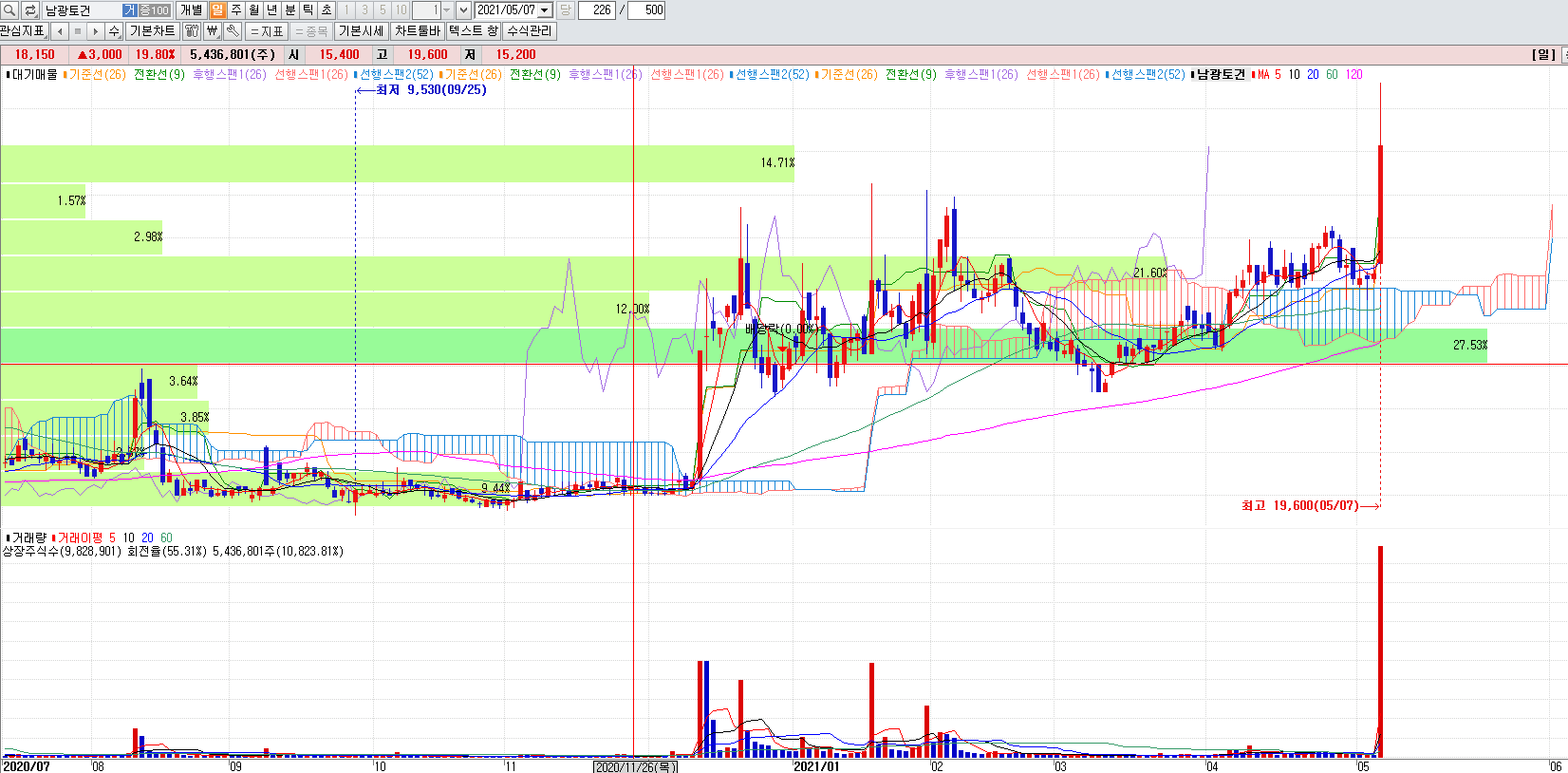Viewport: 1568px width, 773px height.
Task: Click the first purple 후행스팬1(26) legend
Action: (x=229, y=74)
